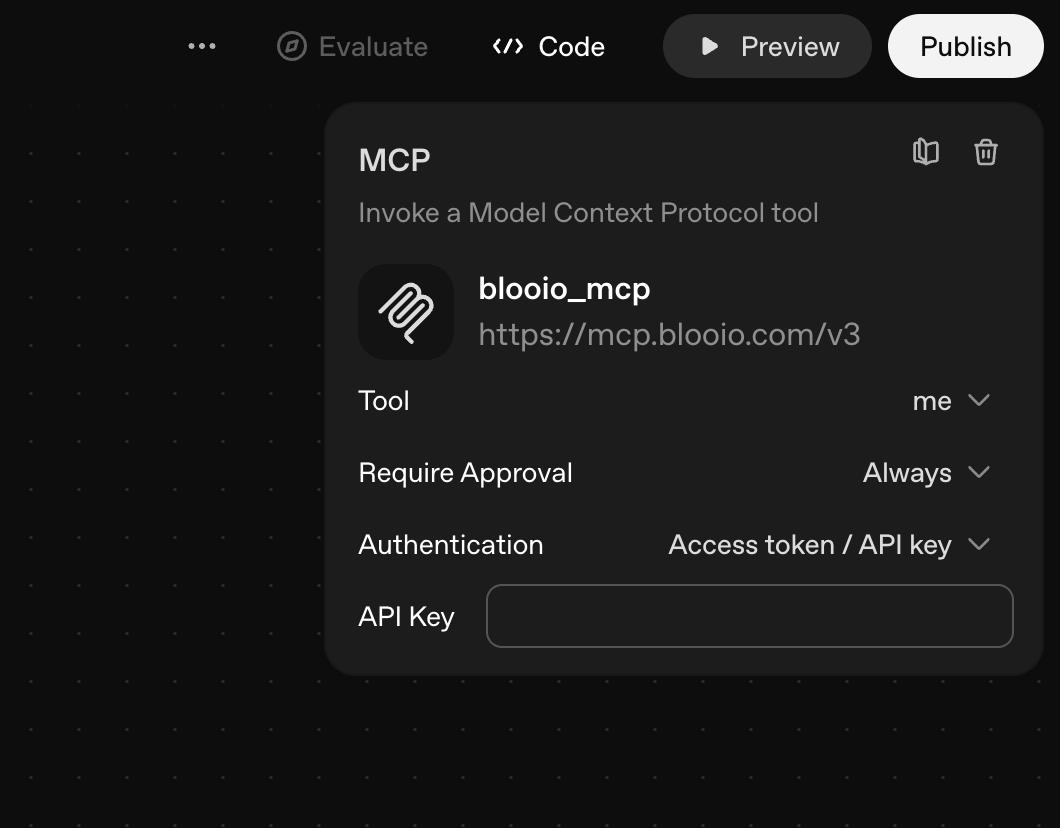Viewport: 1060px width, 828px height.
Task: Click the blooio_mcp server logo
Action: 406,311
